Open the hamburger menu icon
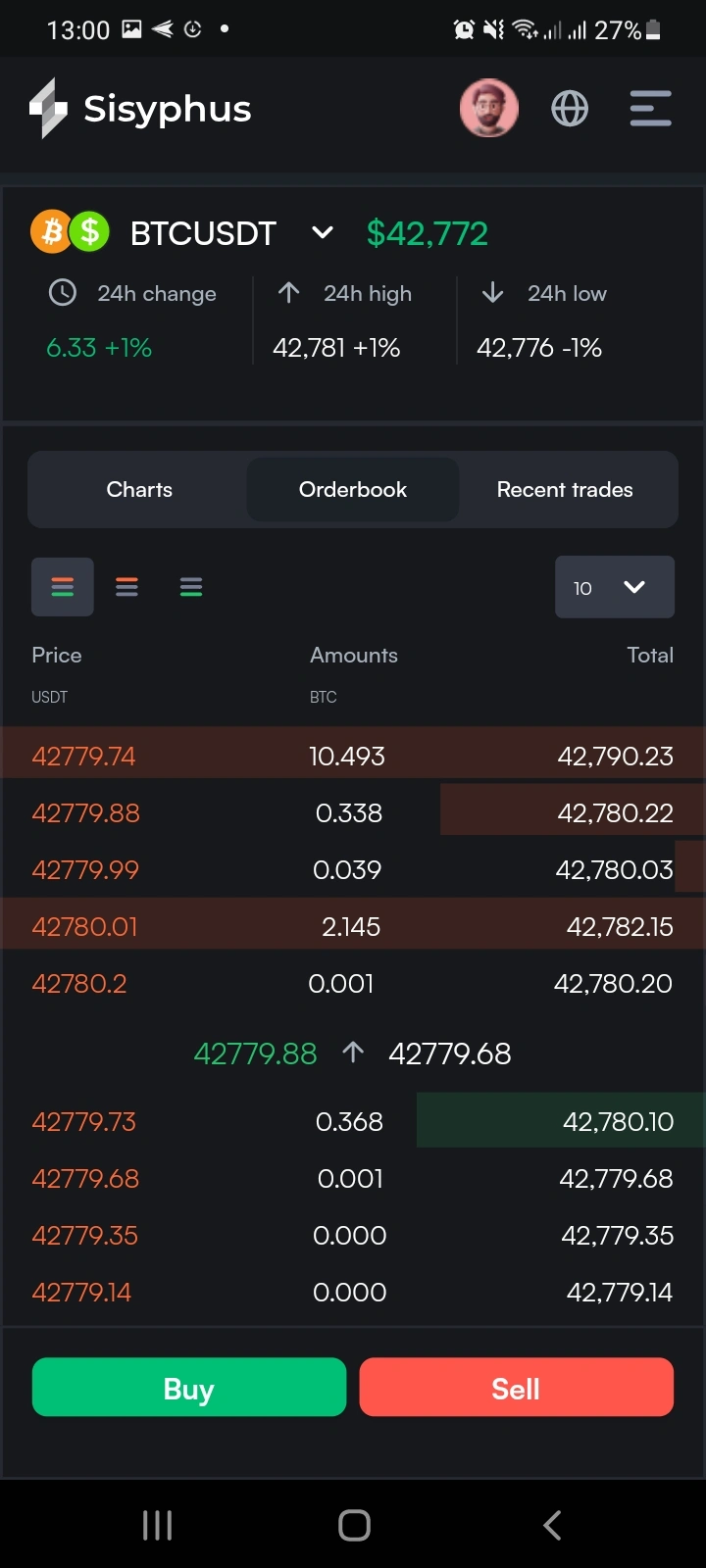Viewport: 706px width, 1568px height. tap(650, 108)
